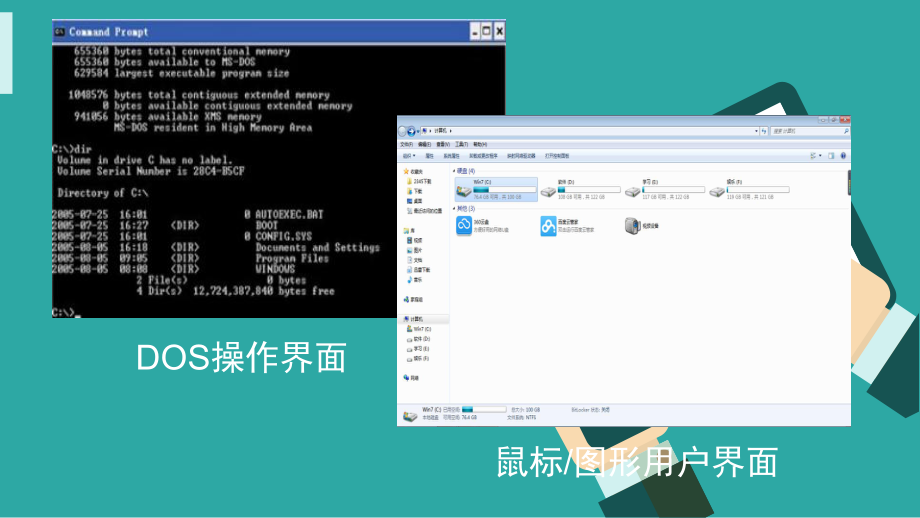The width and height of the screenshot is (920, 518).
Task: Select 图片 library in the sidebar
Action: [x=415, y=250]
